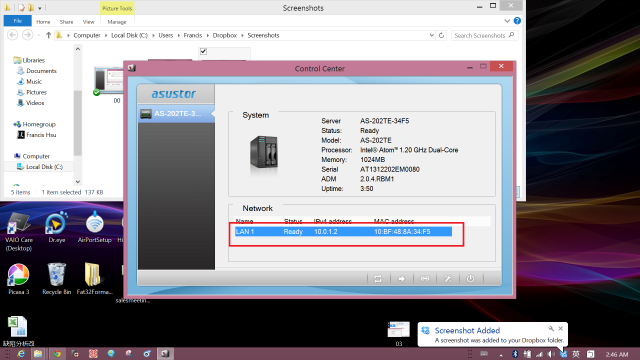This screenshot has height=360, width=640.
Task: Click the Picasa 3 desktop icon
Action: [x=18, y=279]
